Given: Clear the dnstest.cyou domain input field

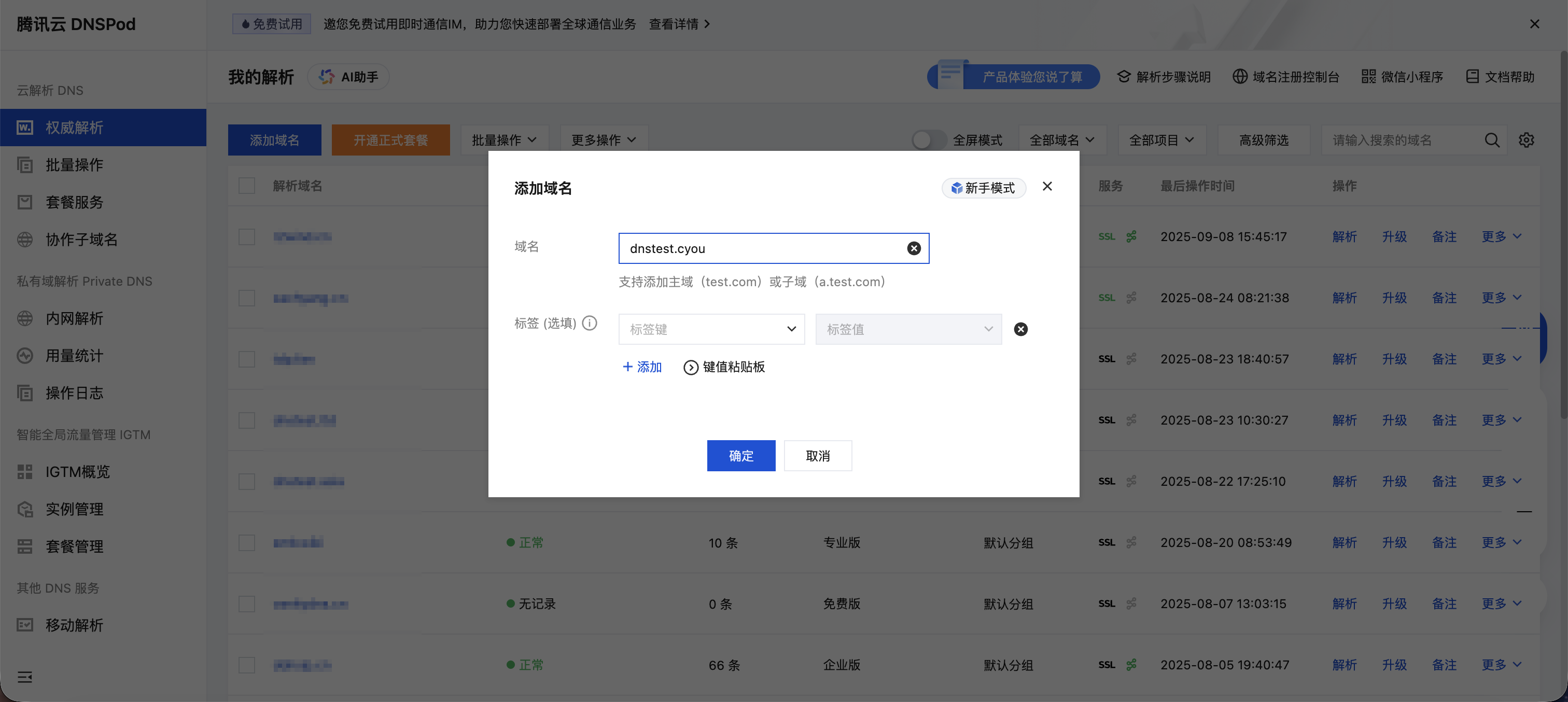Looking at the screenshot, I should click(x=914, y=248).
